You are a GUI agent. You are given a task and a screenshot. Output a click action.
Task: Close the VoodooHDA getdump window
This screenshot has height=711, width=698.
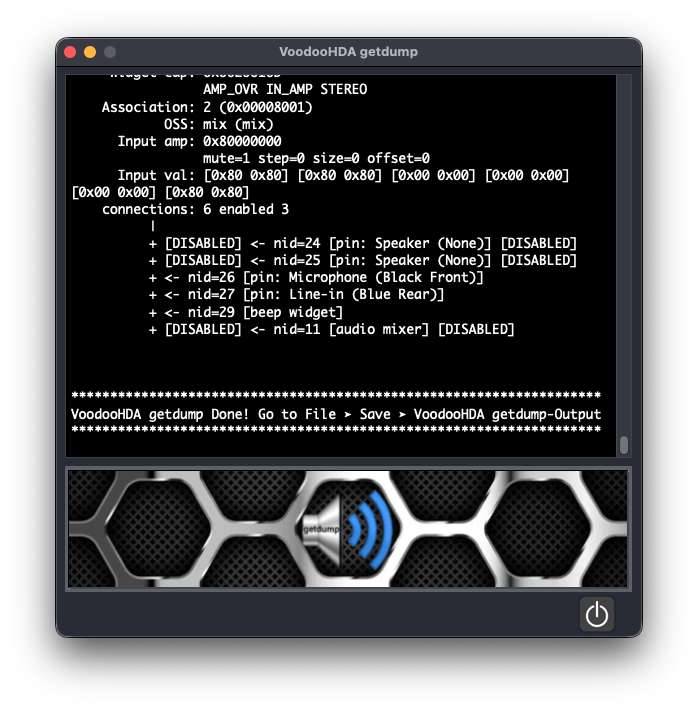70,52
